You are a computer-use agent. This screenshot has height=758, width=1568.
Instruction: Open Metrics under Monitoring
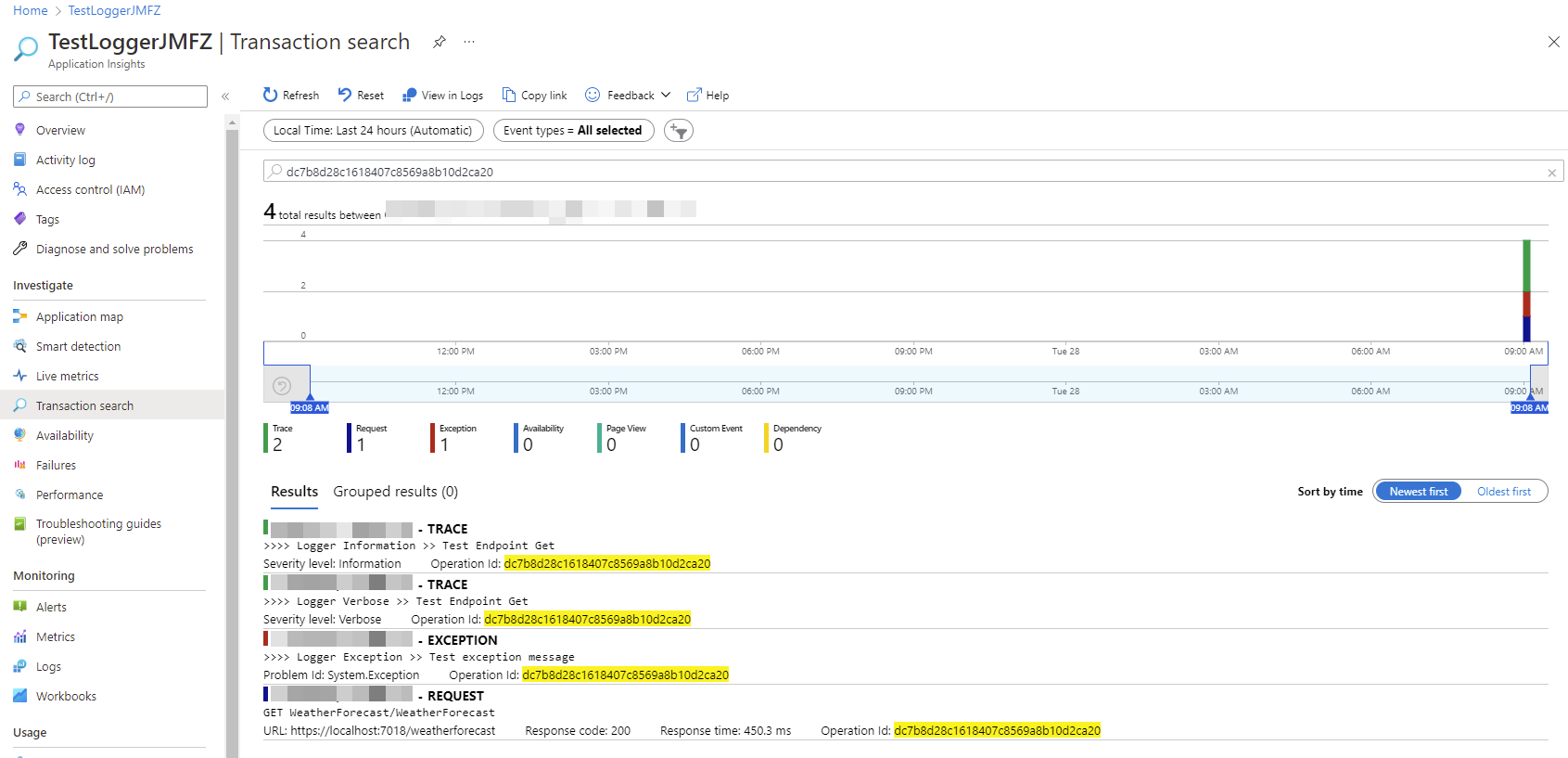pyautogui.click(x=56, y=637)
